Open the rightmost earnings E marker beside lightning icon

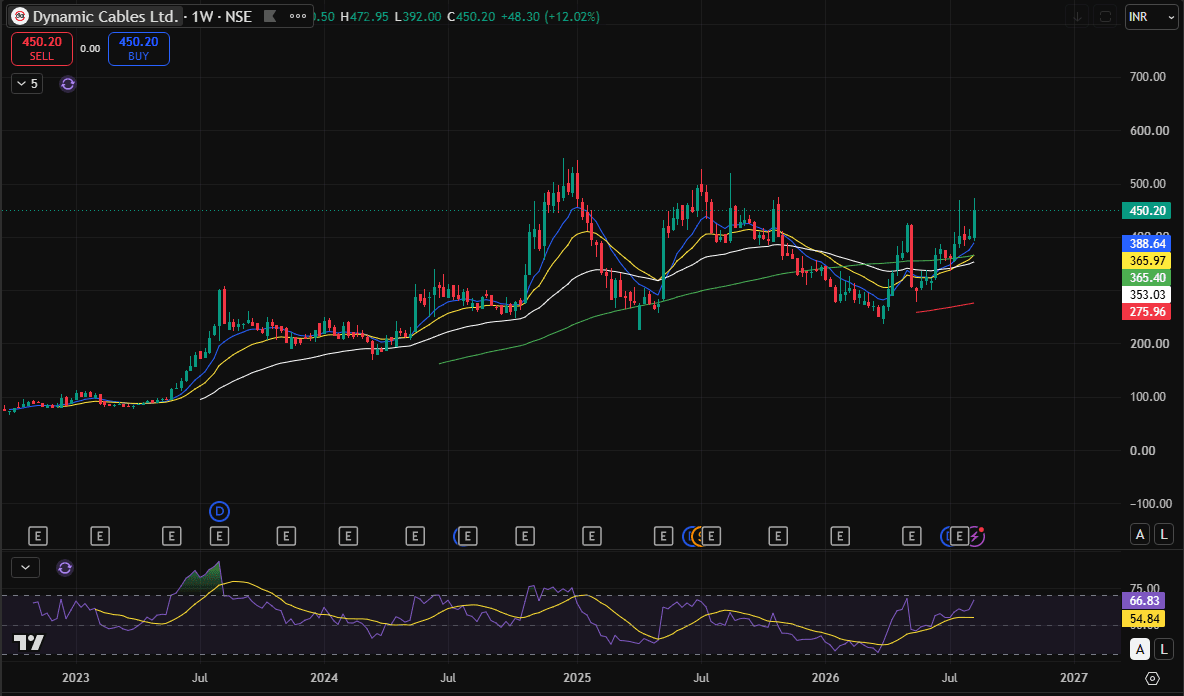tap(959, 536)
